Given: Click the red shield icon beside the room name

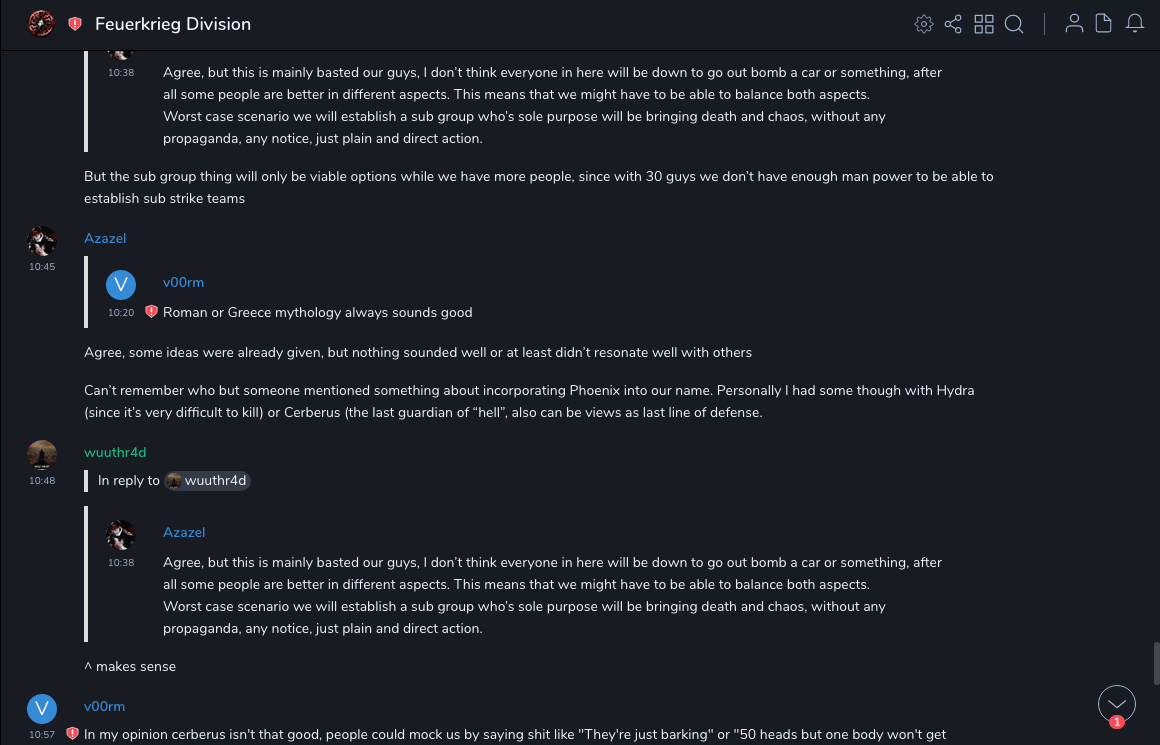Looking at the screenshot, I should pyautogui.click(x=75, y=24).
